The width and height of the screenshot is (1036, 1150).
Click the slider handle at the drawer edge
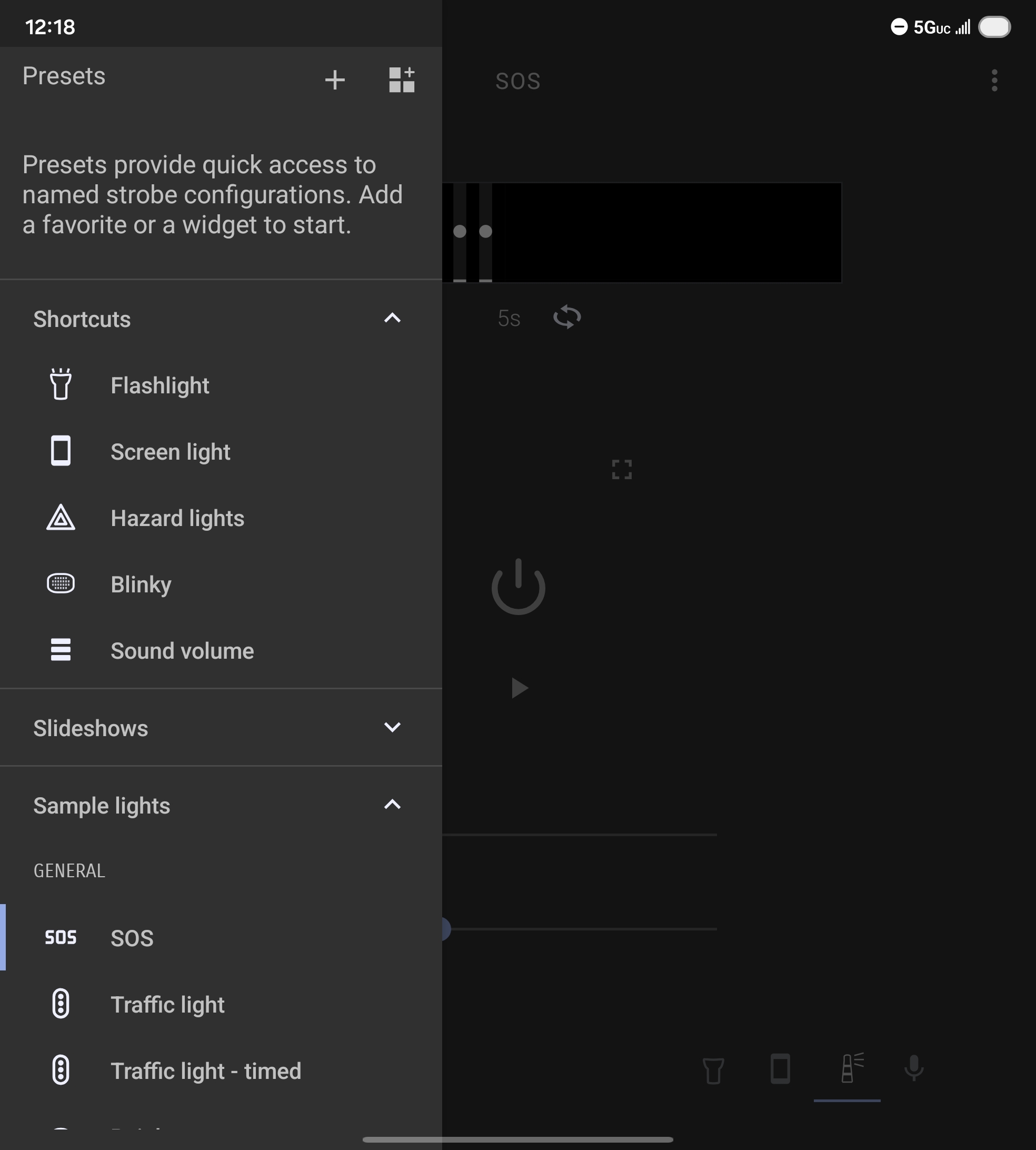pyautogui.click(x=446, y=929)
